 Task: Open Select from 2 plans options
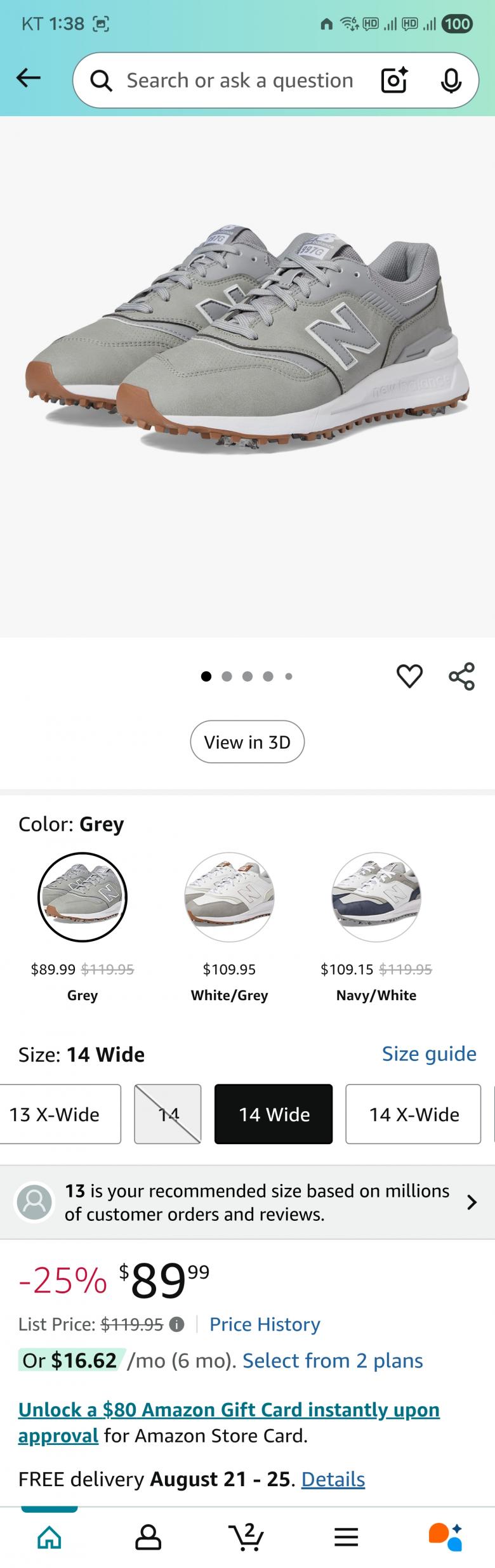pyautogui.click(x=333, y=1360)
